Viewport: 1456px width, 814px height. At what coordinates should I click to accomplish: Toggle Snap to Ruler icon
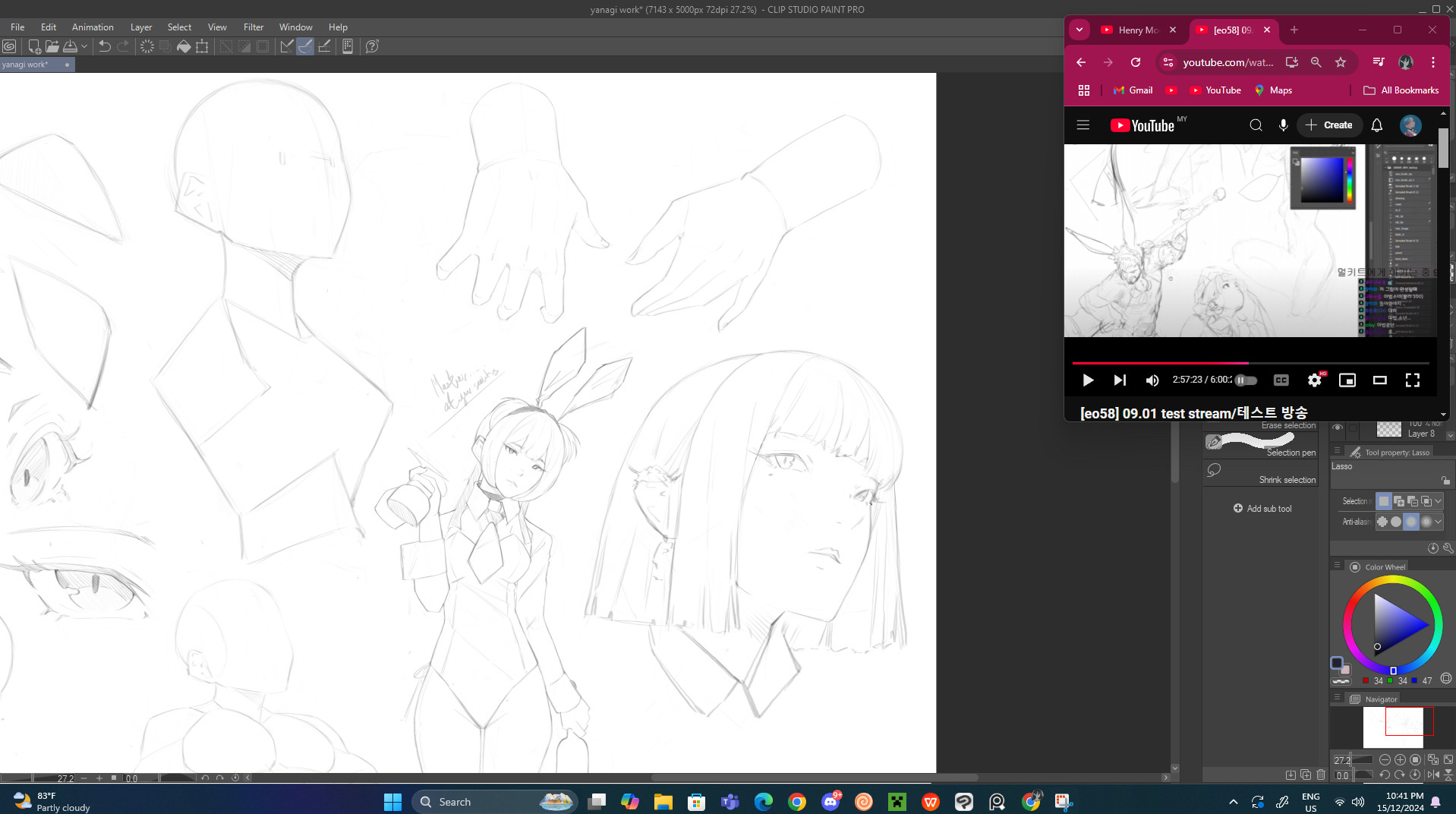tap(287, 46)
